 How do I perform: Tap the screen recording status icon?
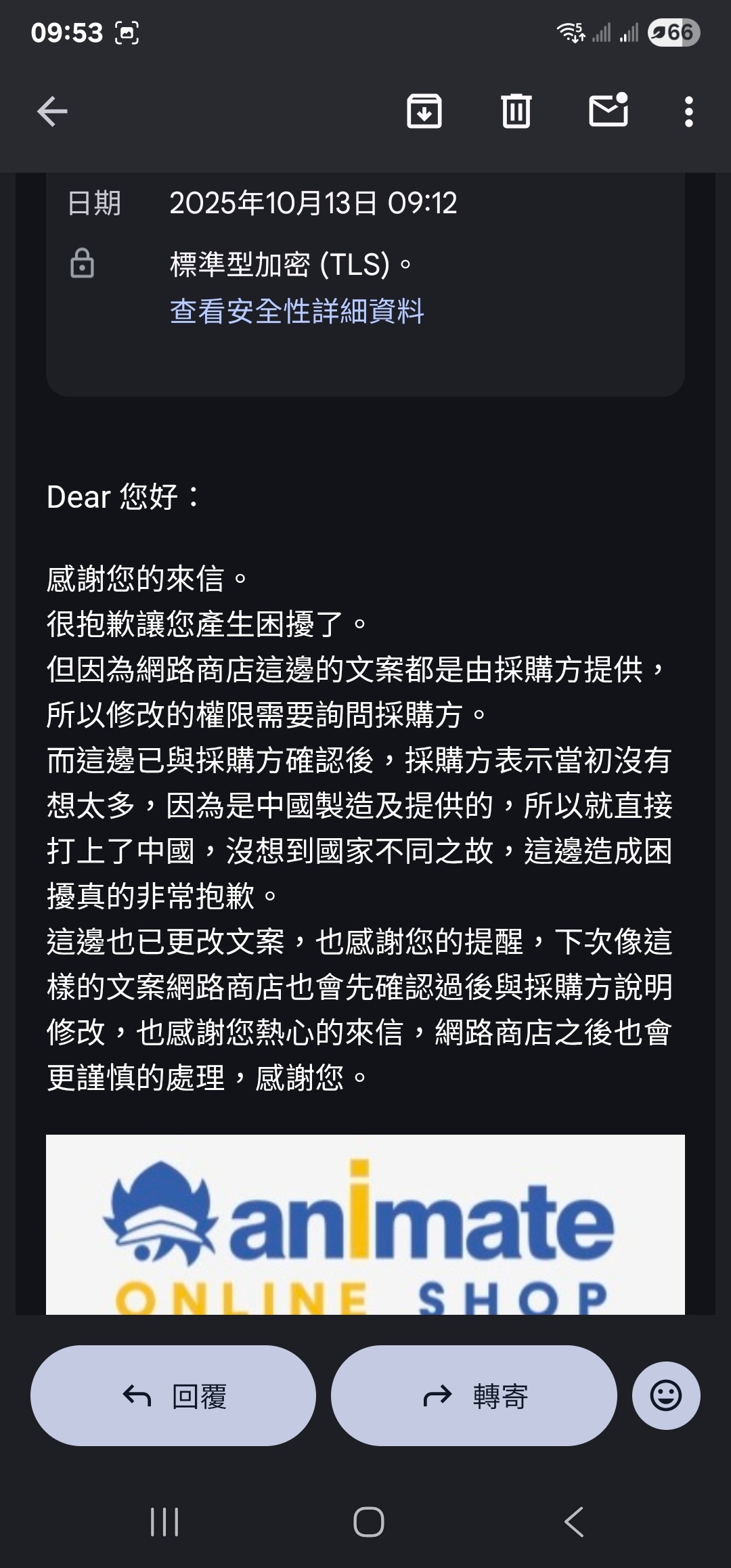pyautogui.click(x=127, y=32)
